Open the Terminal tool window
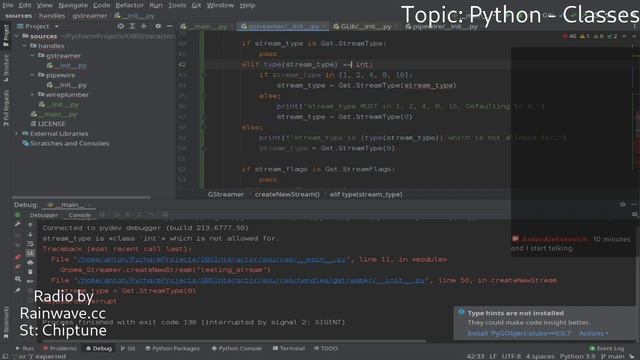 tap(289, 349)
